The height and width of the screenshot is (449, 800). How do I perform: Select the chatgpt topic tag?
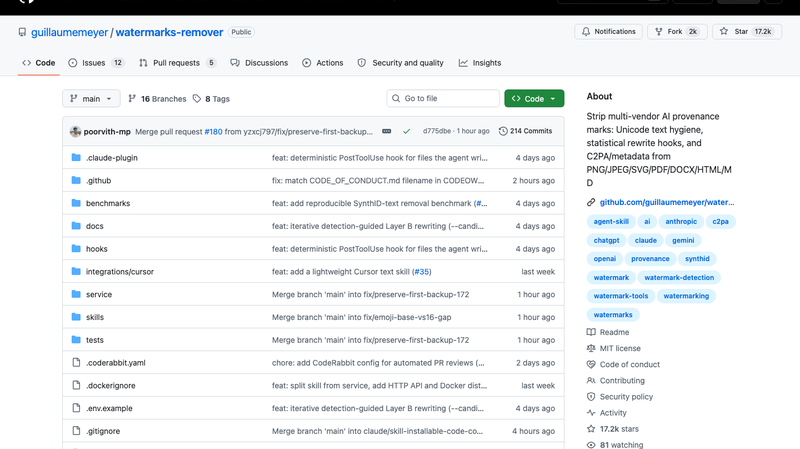(x=606, y=240)
